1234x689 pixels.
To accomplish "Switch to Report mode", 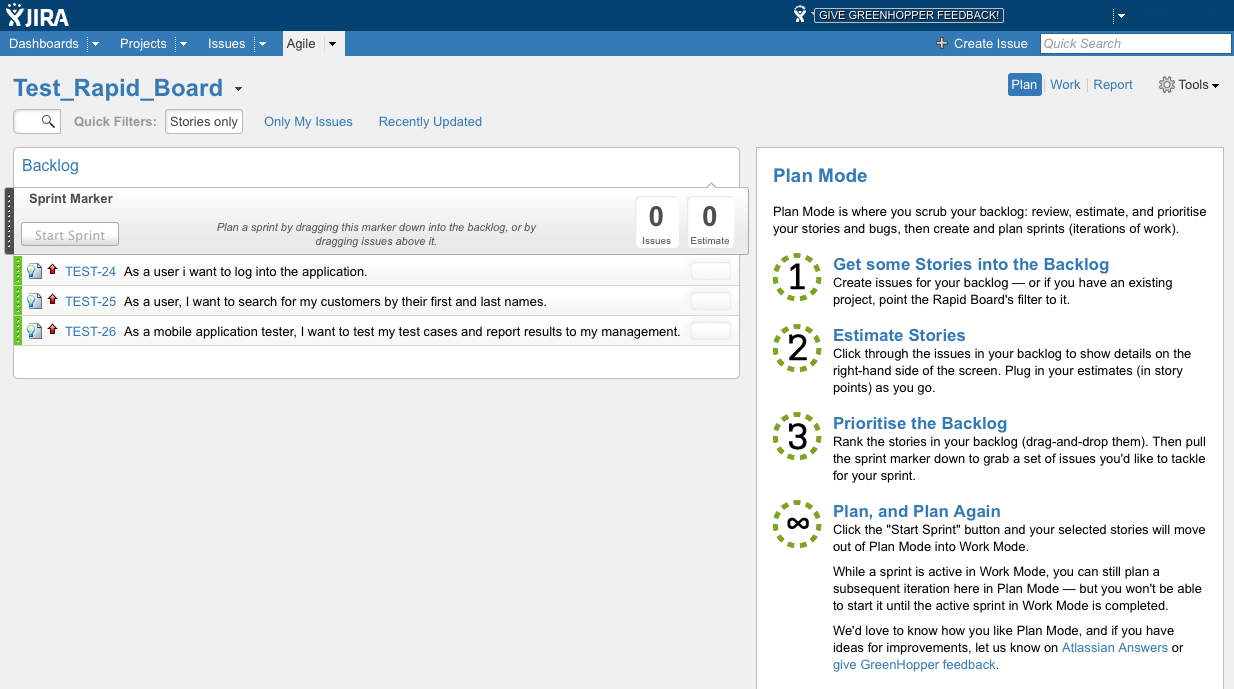I will point(1113,85).
